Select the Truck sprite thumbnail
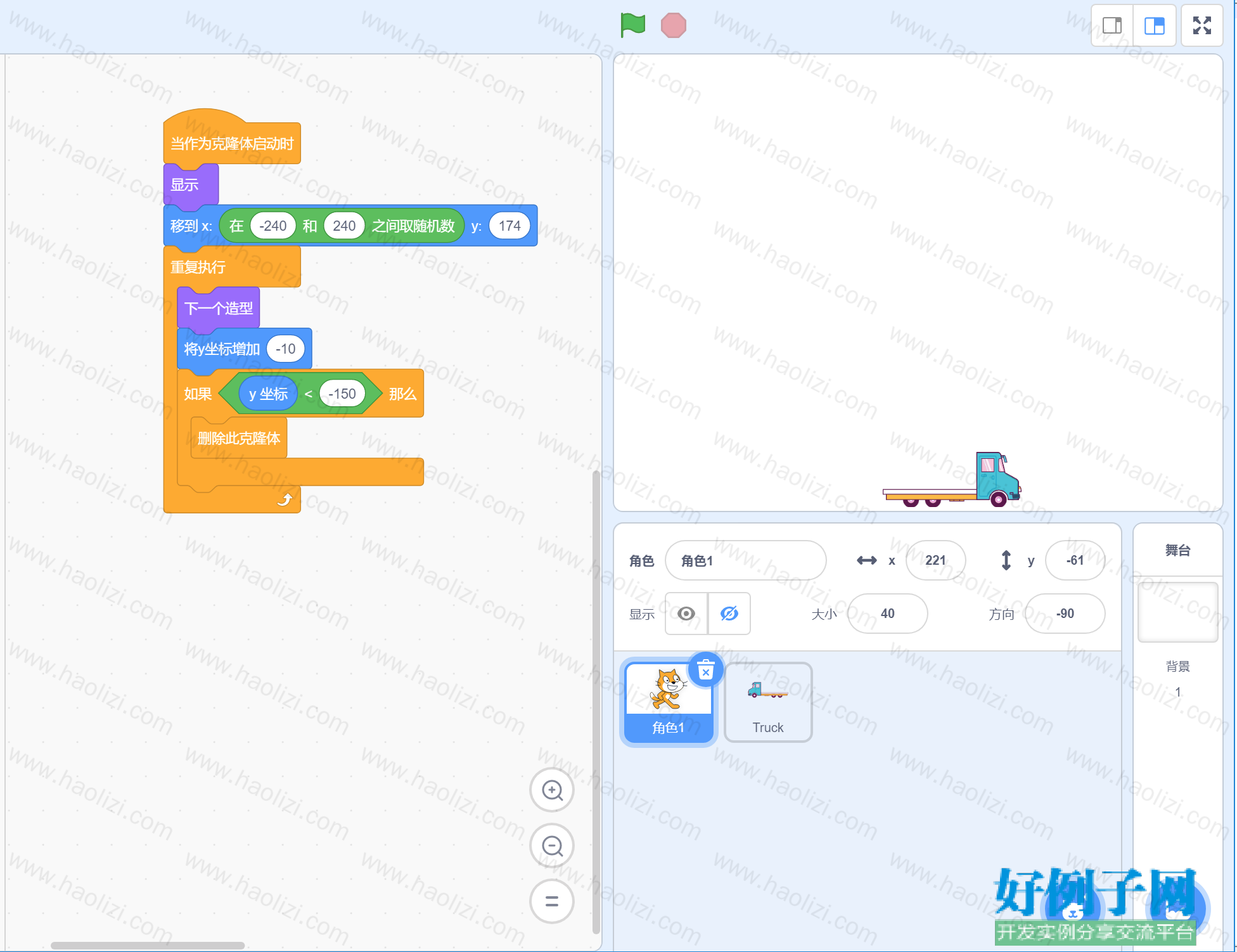The height and width of the screenshot is (952, 1237). [x=768, y=702]
